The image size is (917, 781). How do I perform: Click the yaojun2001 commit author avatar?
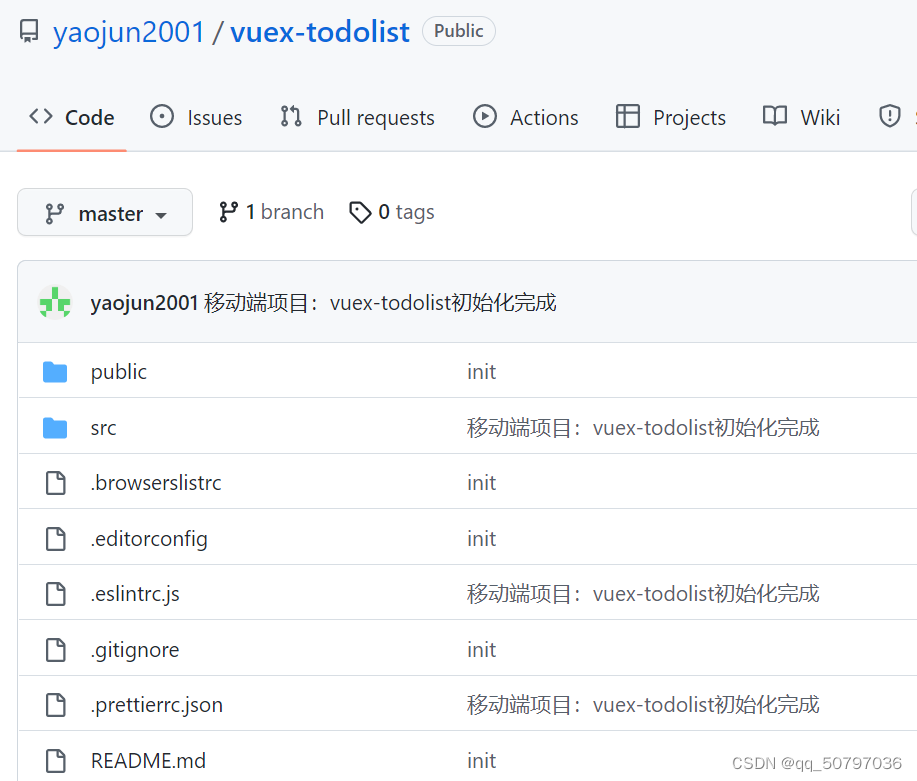pos(55,302)
